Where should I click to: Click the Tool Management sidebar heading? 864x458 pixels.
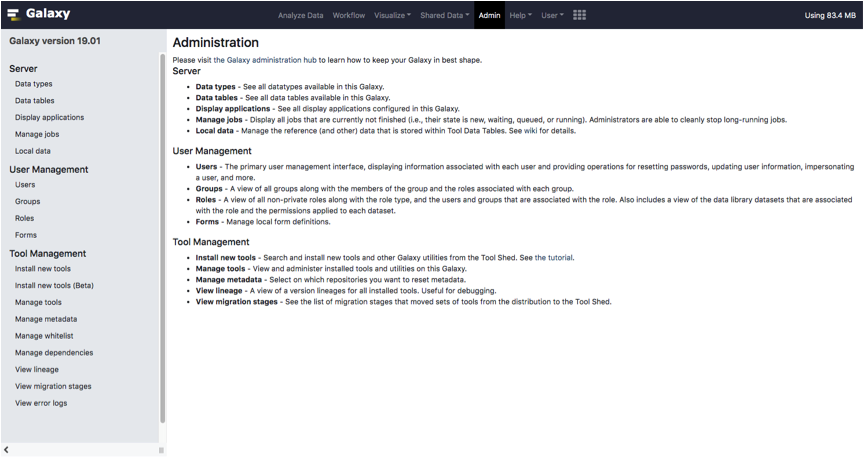47,254
